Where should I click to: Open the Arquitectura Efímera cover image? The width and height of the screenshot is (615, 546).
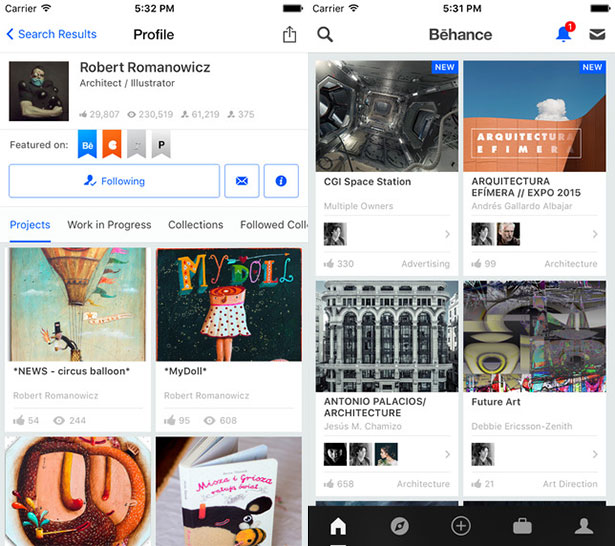point(535,116)
